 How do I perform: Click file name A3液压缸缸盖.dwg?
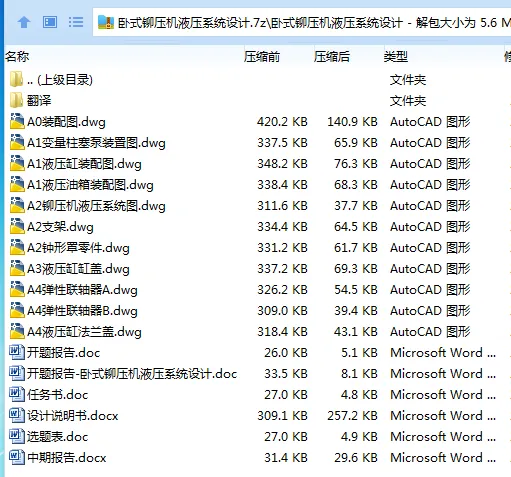[78, 269]
